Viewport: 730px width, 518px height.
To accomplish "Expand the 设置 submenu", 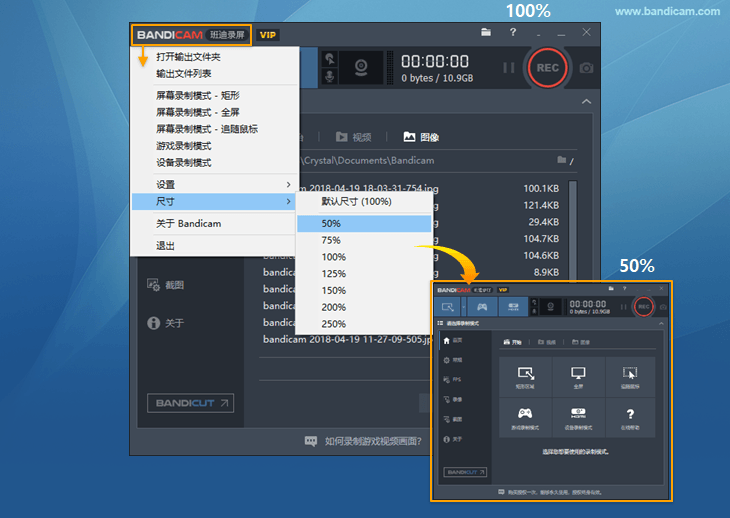I will (214, 185).
